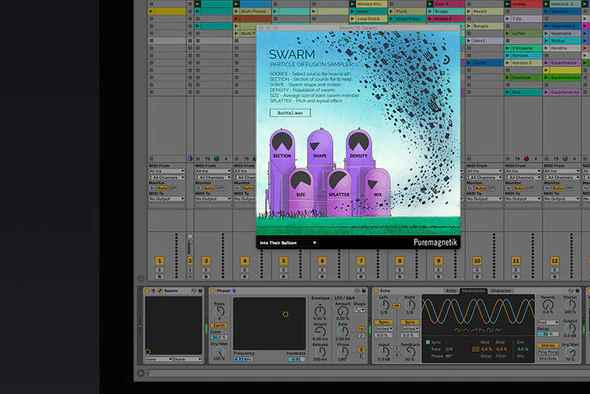Arm track 1 for recording
Image resolution: width=590 pixels, height=394 pixels.
pos(160,277)
